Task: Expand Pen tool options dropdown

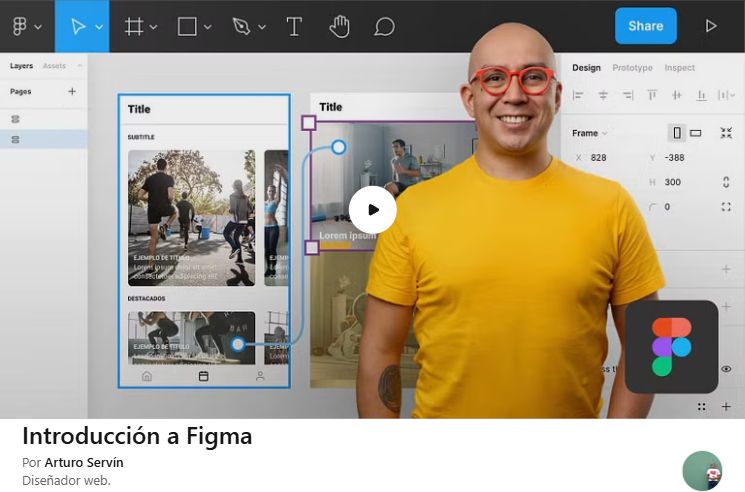Action: tap(262, 27)
